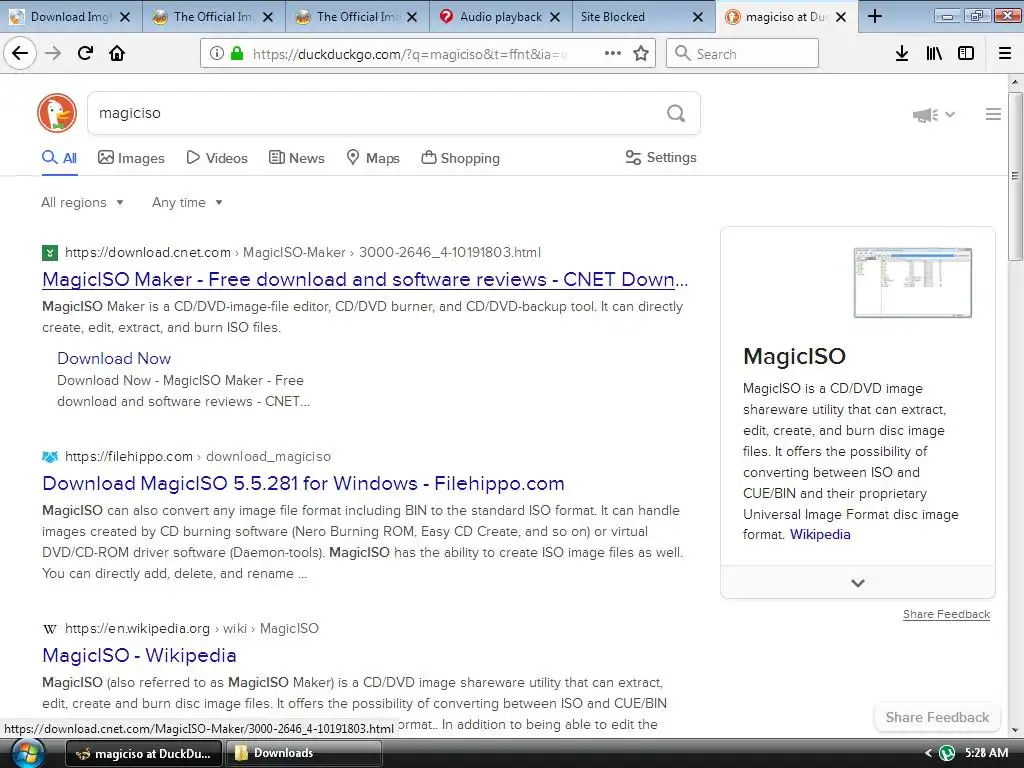Open page actions three-dots menu in address bar
The height and width of the screenshot is (768, 1024).
pos(613,53)
